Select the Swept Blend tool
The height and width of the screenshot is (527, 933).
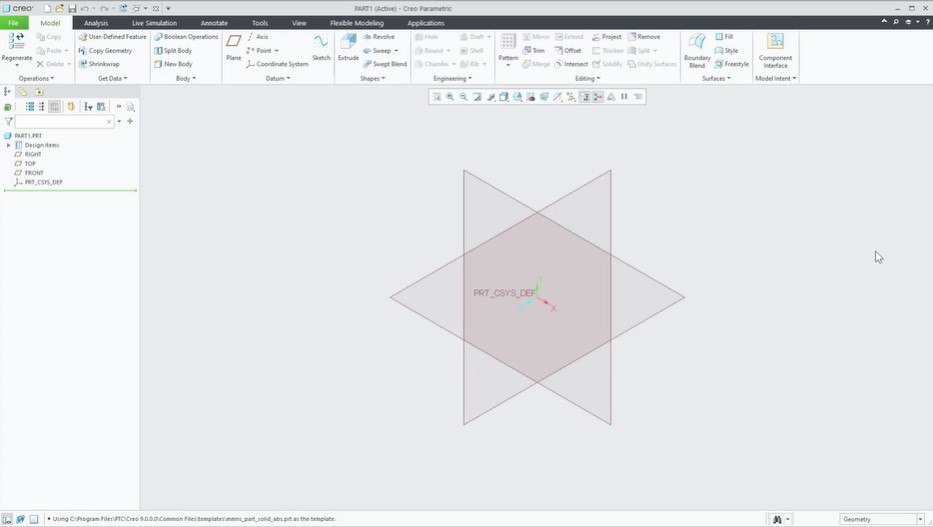click(x=385, y=64)
